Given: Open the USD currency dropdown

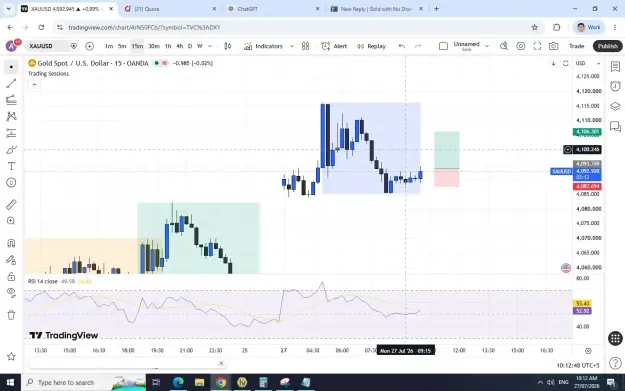Looking at the screenshot, I should 588,63.
